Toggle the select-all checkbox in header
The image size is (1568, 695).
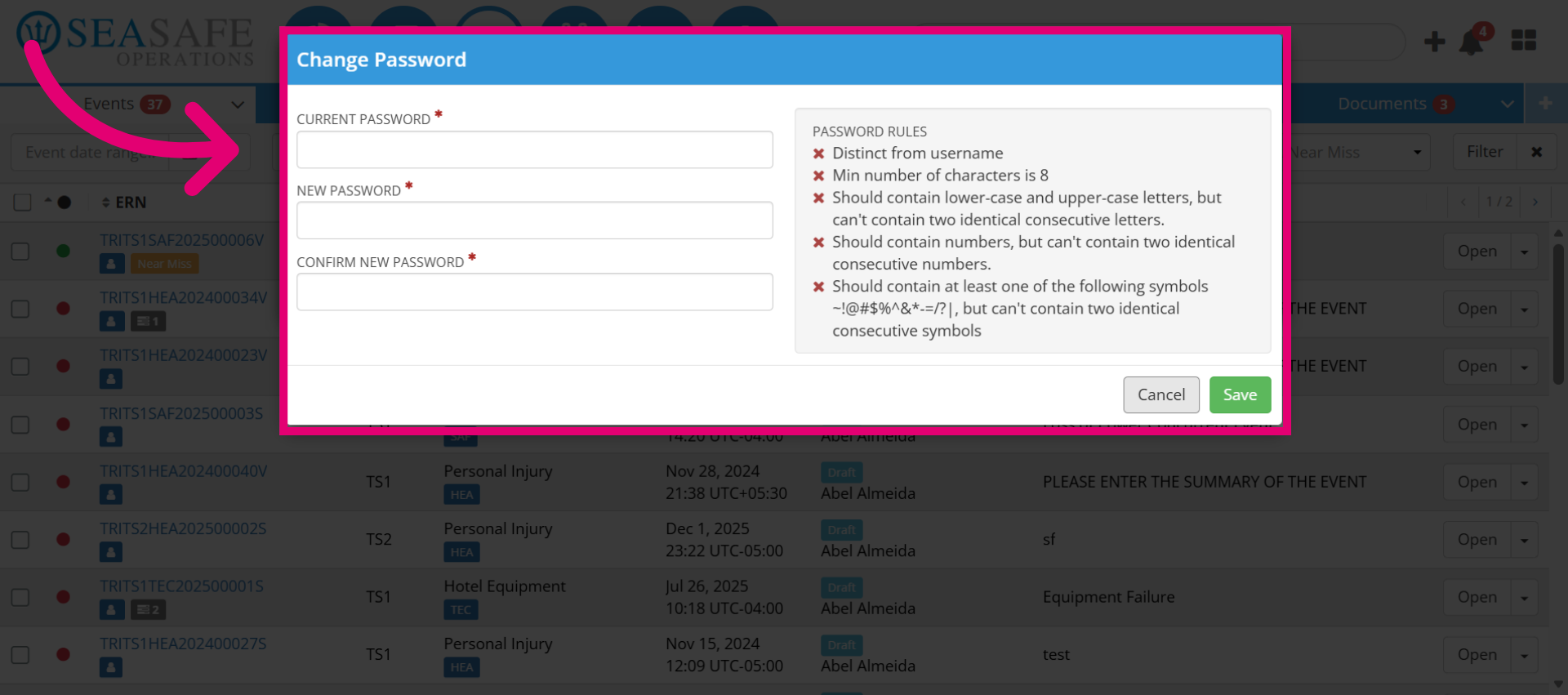click(x=22, y=202)
